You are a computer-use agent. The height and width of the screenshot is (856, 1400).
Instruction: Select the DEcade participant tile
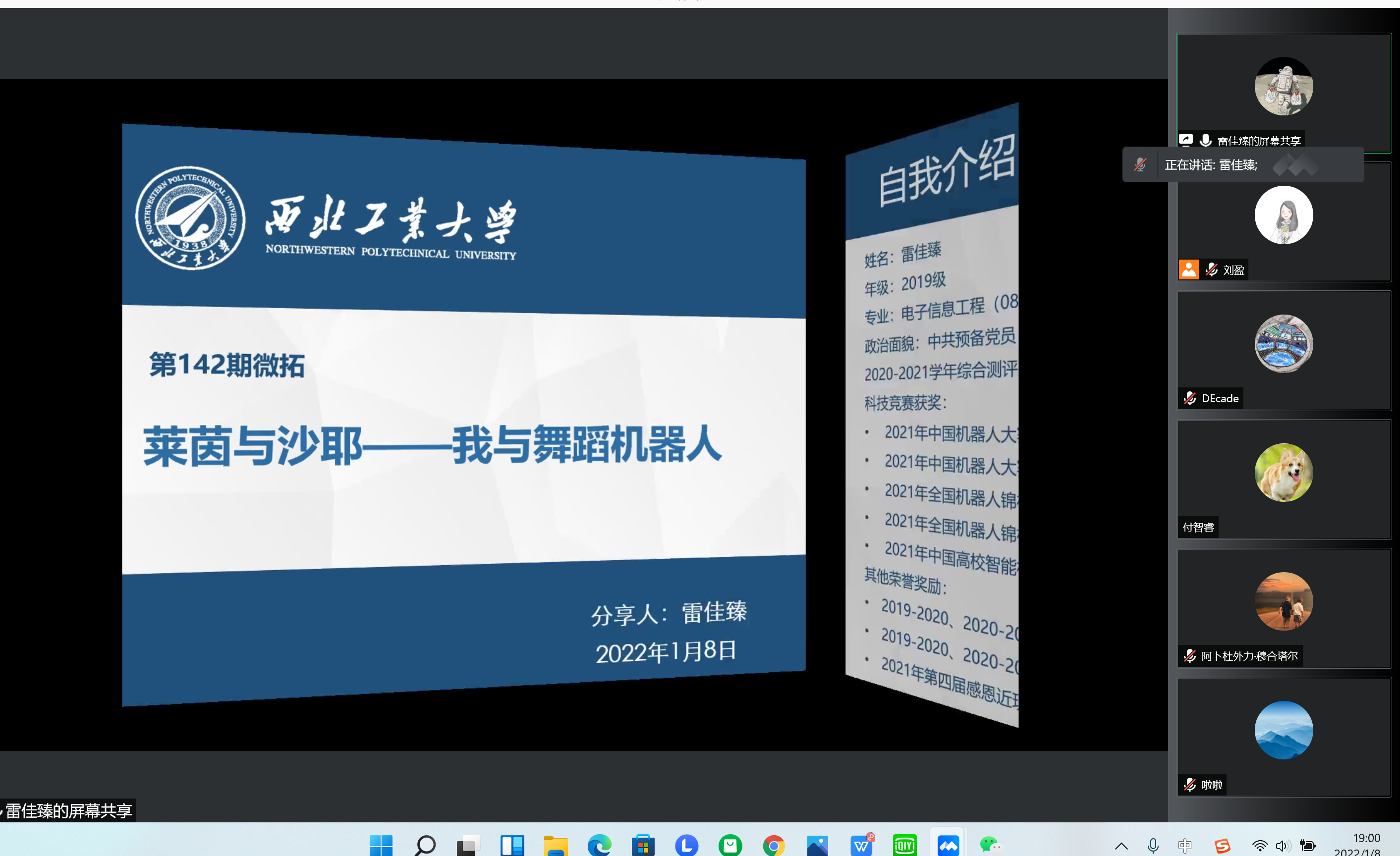click(x=1284, y=351)
